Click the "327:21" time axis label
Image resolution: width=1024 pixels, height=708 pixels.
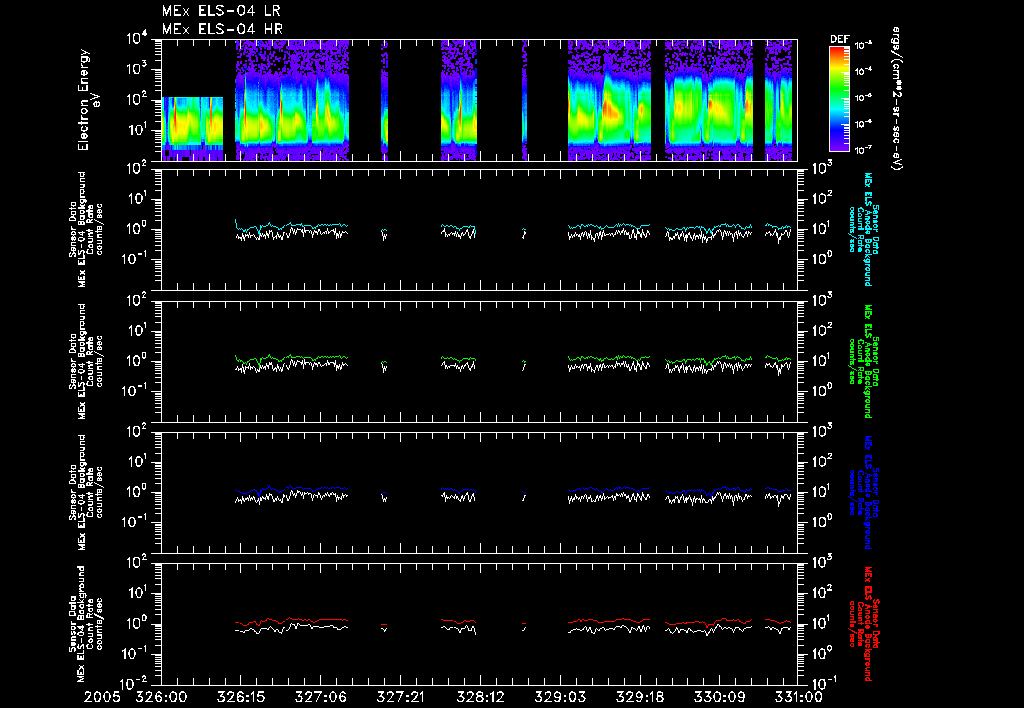[x=401, y=697]
